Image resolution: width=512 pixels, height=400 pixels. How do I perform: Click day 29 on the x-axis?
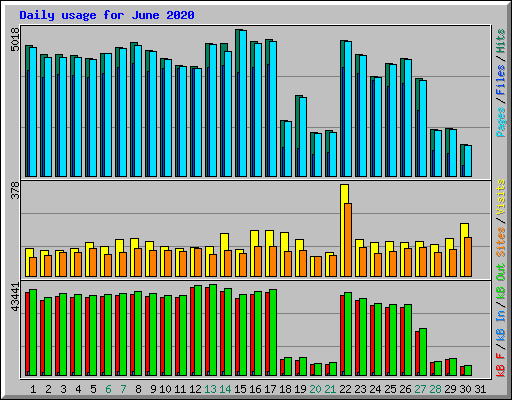pos(450,389)
